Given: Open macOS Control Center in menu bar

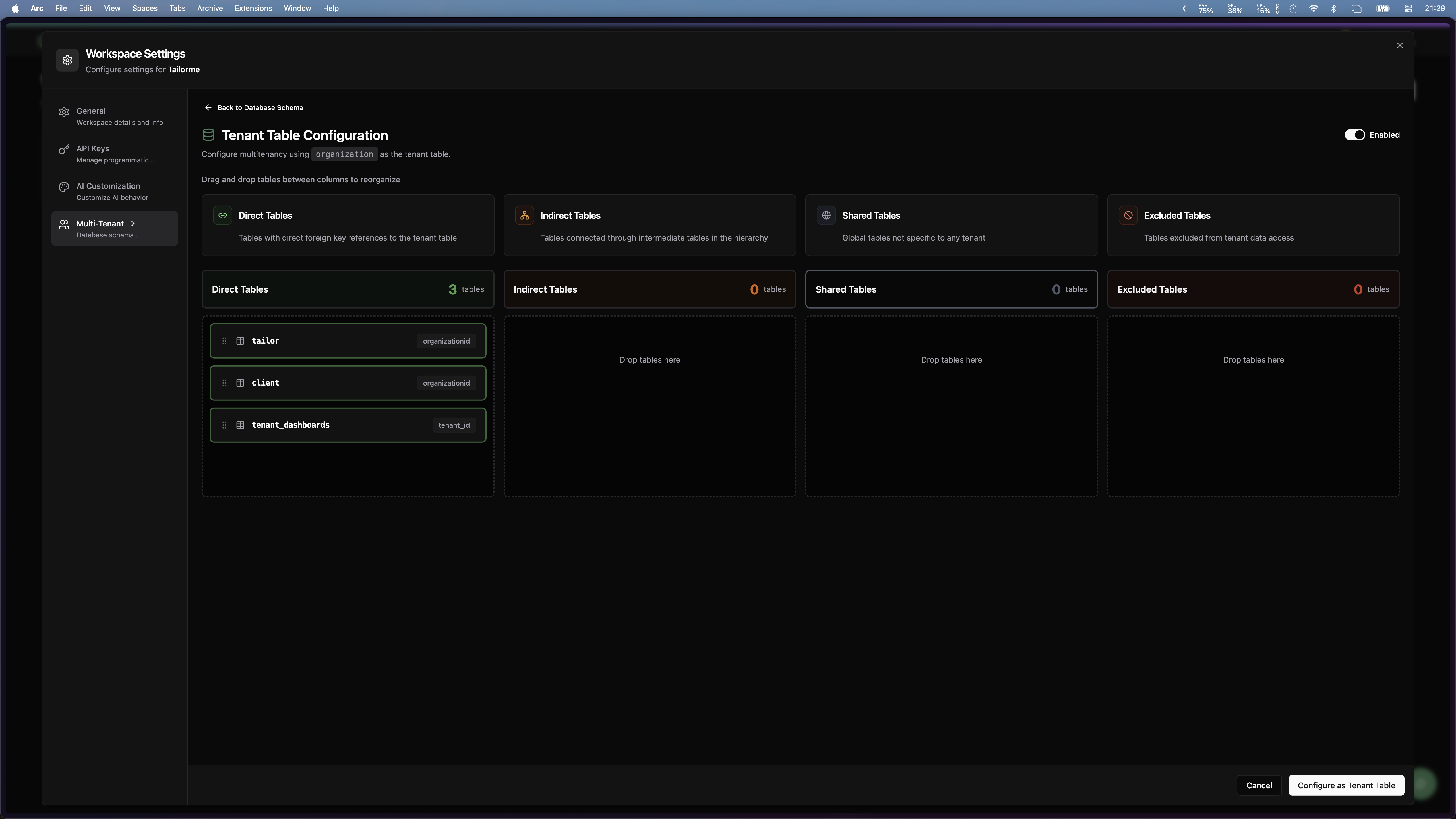Looking at the screenshot, I should point(1407,9).
